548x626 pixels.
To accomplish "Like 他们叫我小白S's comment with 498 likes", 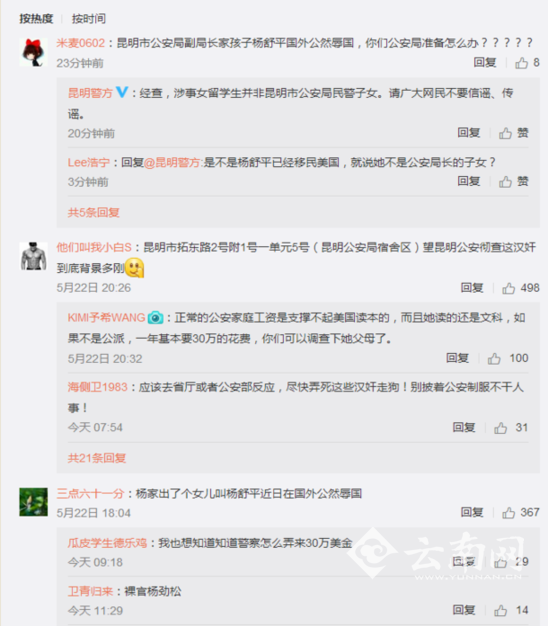I will (521, 288).
